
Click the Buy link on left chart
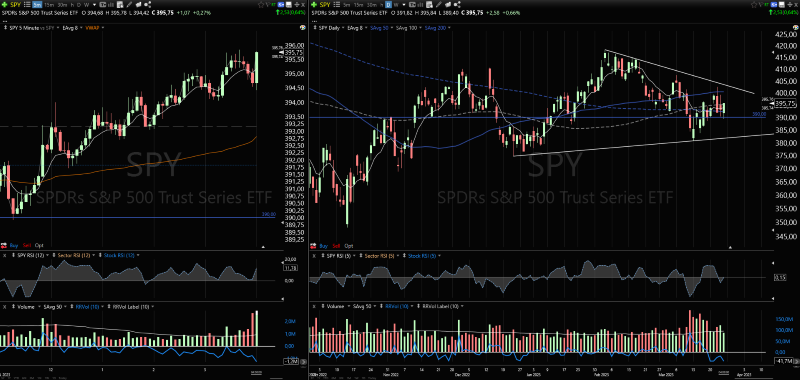(x=14, y=245)
